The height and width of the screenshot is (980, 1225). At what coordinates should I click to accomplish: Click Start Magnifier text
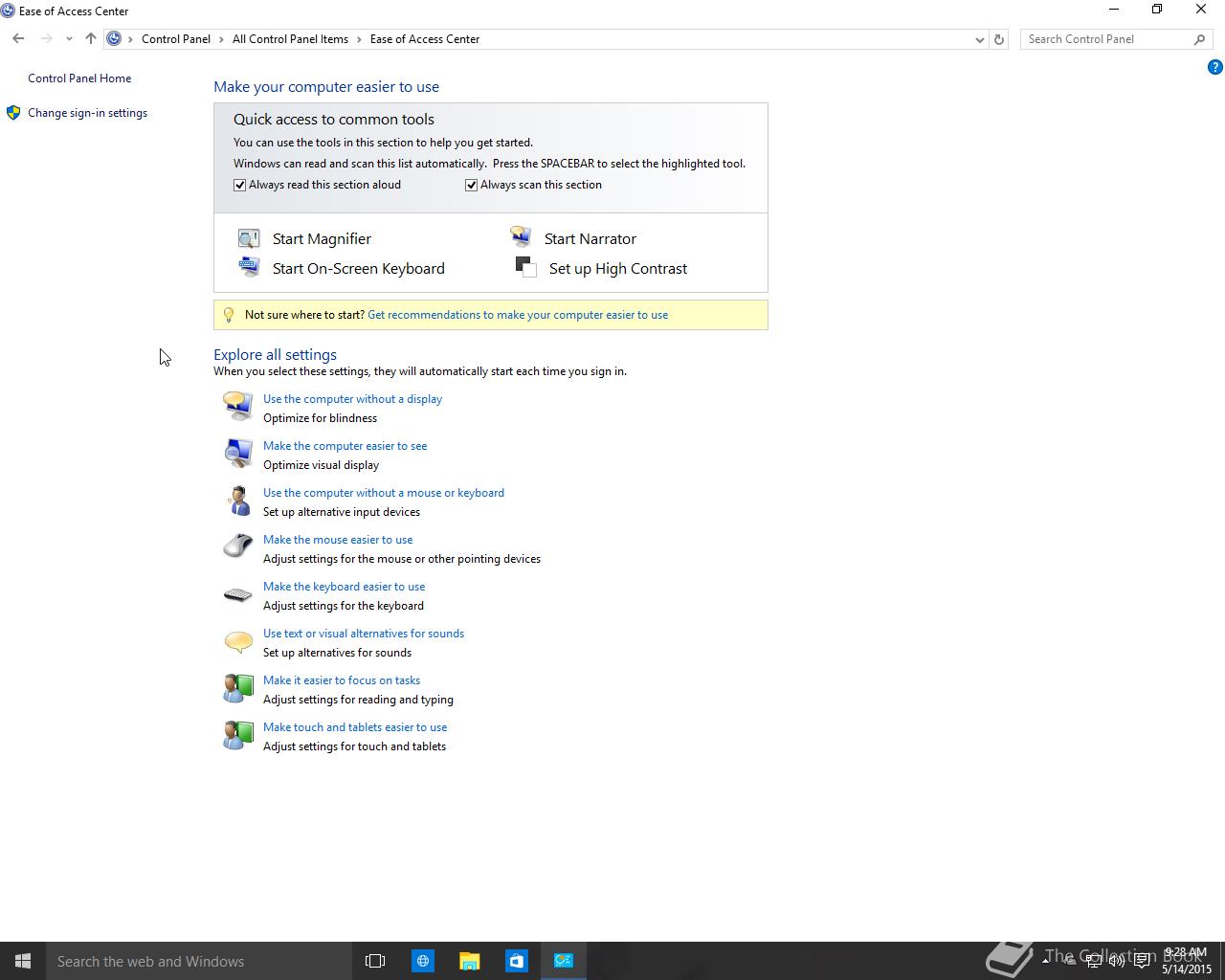click(x=322, y=239)
